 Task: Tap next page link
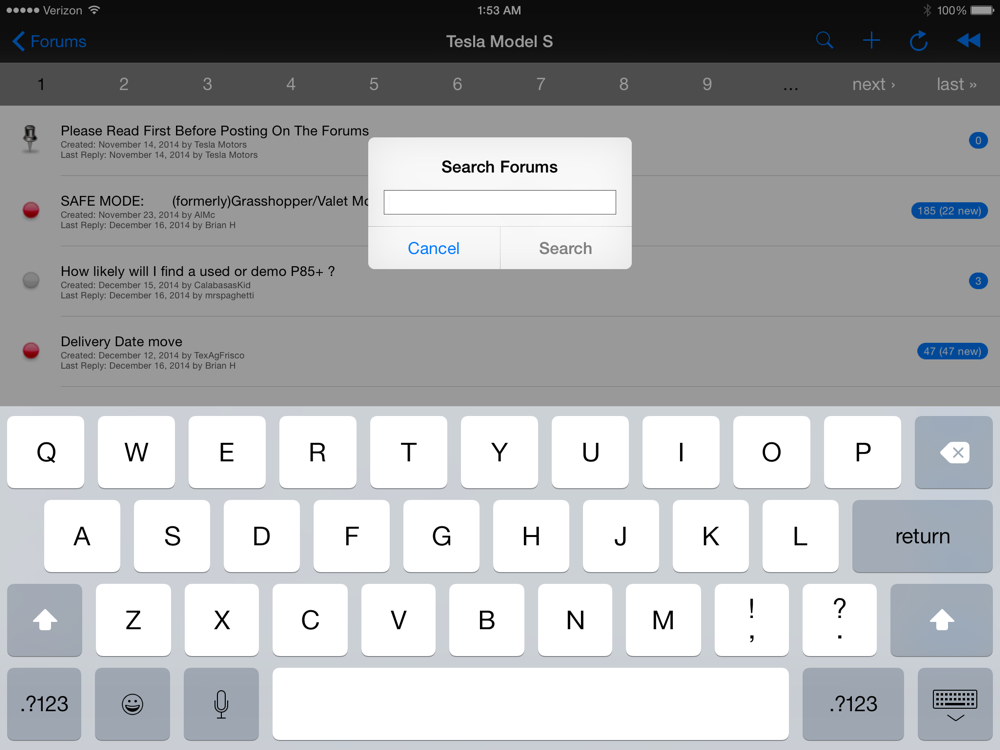(x=874, y=84)
